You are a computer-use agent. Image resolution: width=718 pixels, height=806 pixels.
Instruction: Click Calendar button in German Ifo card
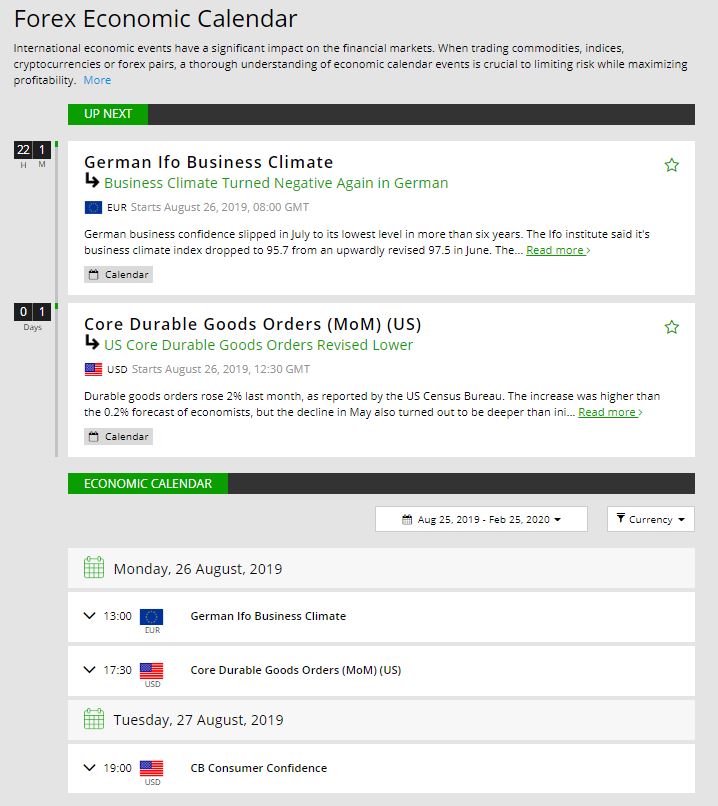coord(119,274)
